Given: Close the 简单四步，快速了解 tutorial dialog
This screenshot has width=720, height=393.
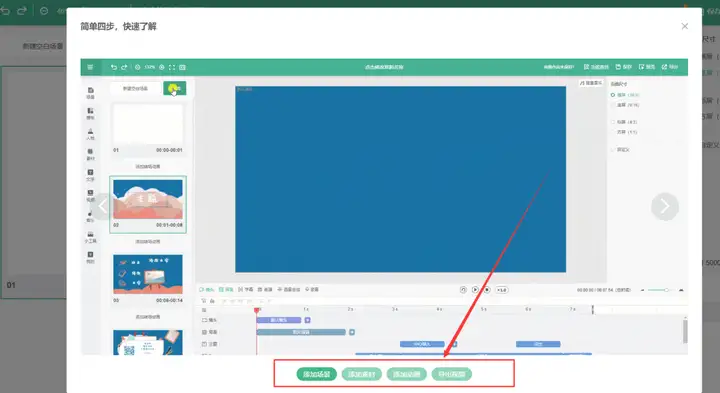Looking at the screenshot, I should click(x=684, y=26).
